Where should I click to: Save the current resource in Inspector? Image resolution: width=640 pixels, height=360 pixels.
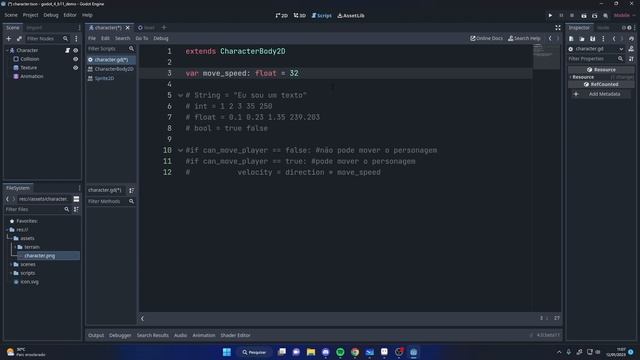click(x=593, y=39)
